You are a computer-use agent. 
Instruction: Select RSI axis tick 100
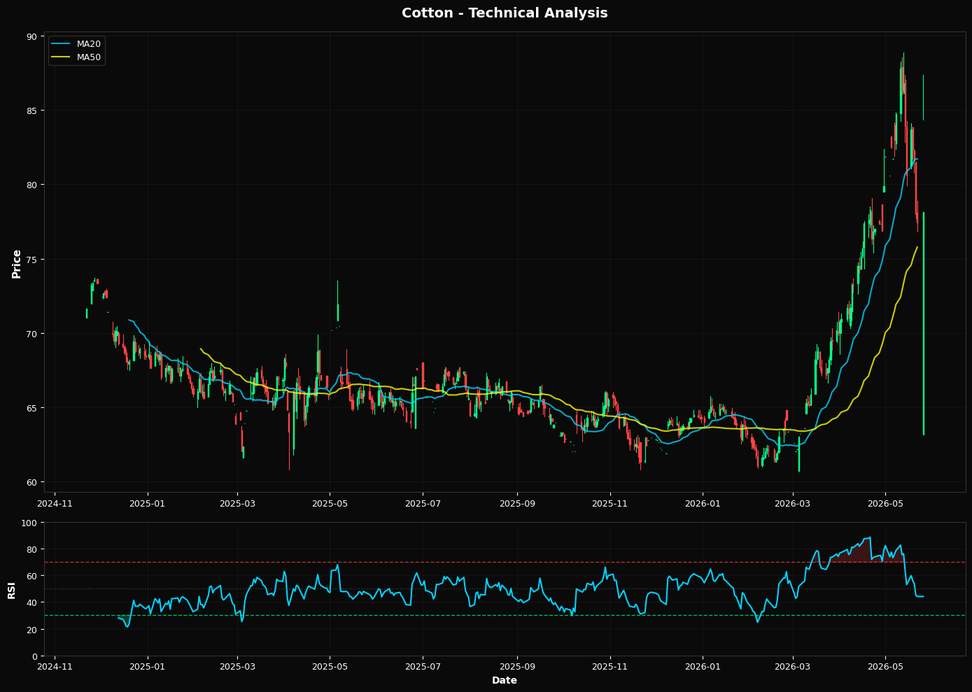tap(29, 523)
